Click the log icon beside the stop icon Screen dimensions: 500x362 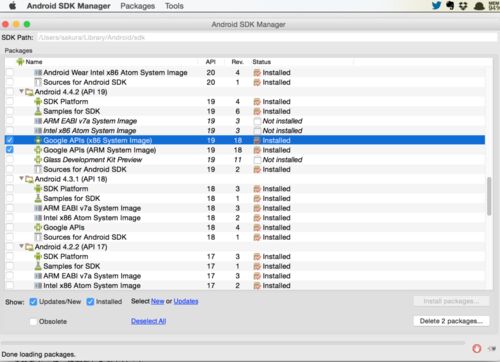click(x=492, y=349)
